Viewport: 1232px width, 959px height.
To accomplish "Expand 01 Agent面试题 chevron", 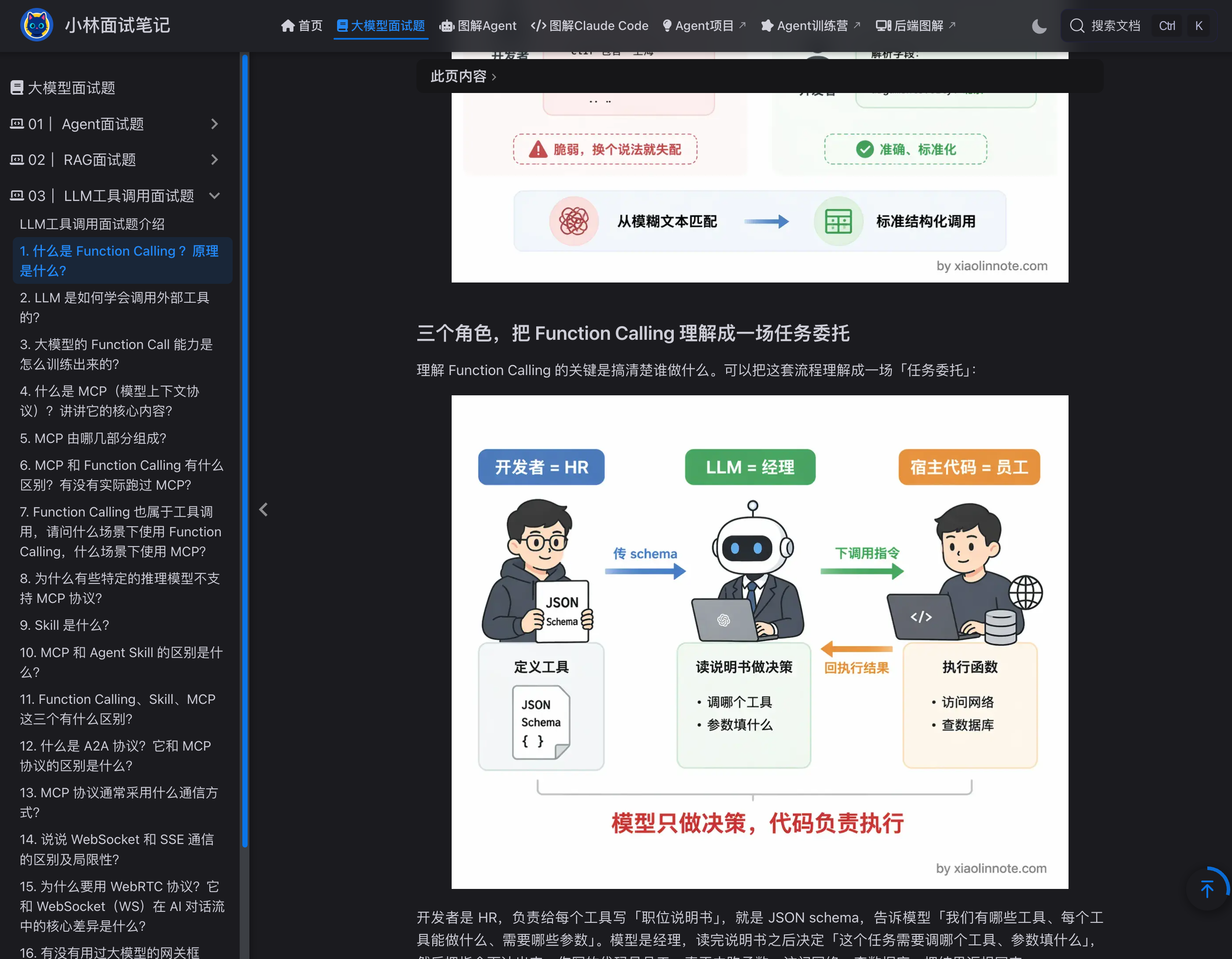I will point(214,124).
